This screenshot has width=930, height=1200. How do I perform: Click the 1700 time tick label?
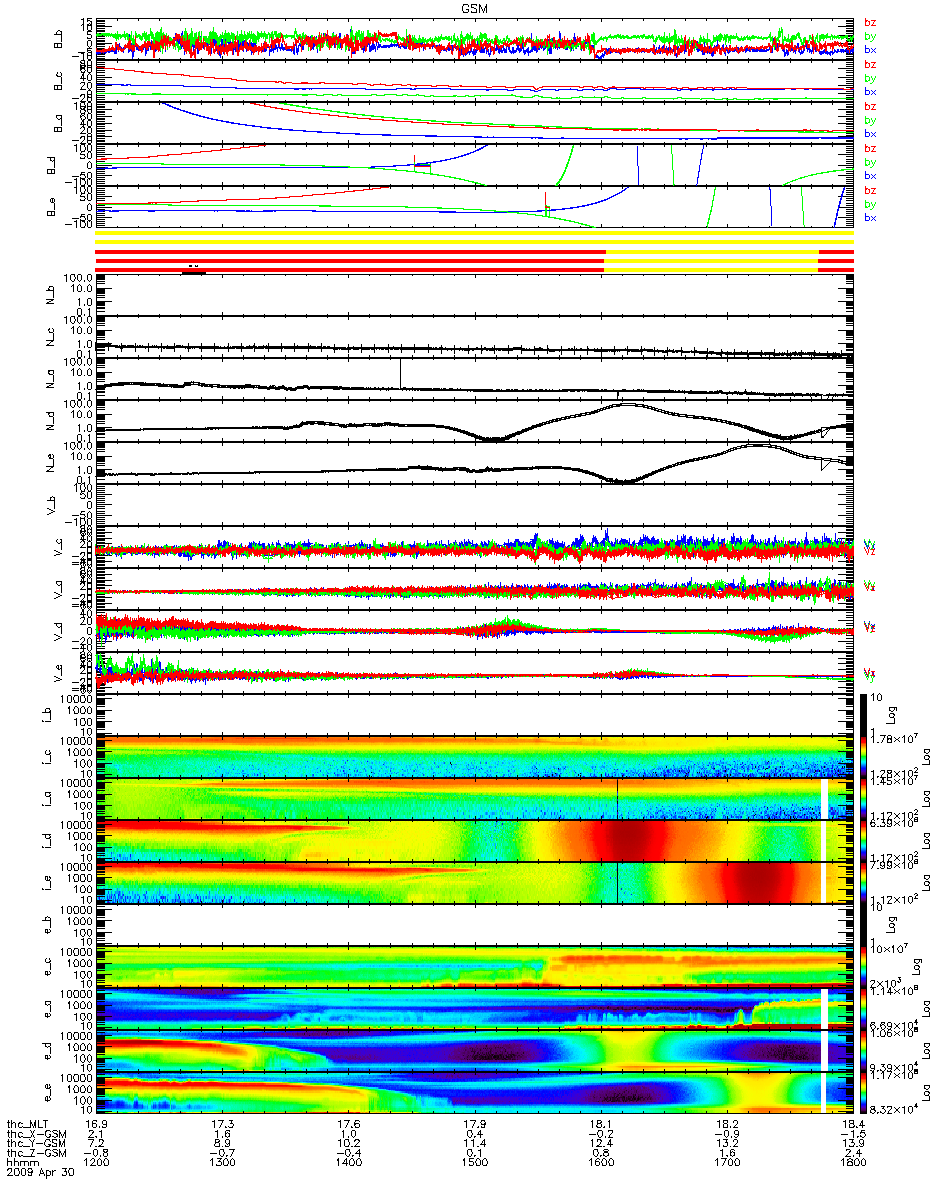tap(727, 1164)
